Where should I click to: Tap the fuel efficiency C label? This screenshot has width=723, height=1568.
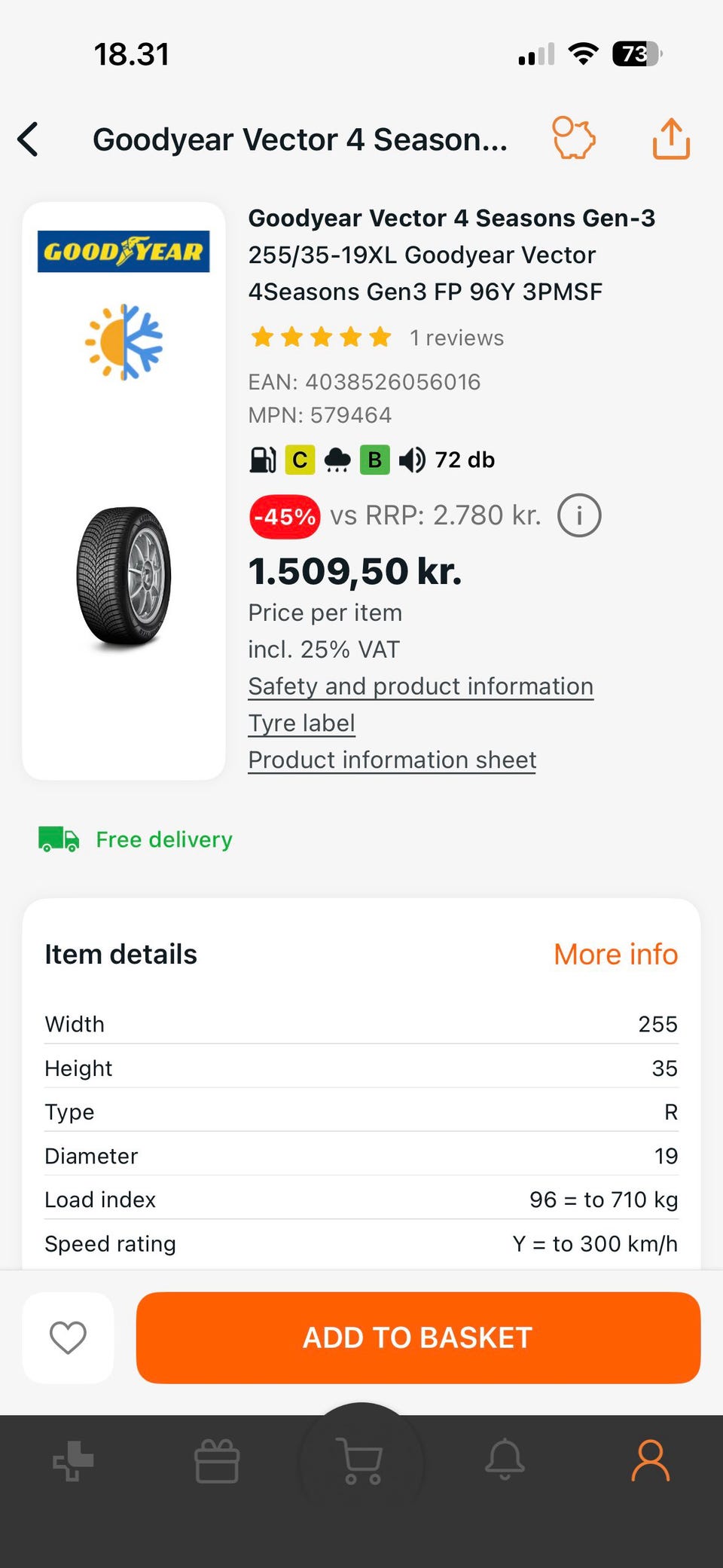point(299,460)
